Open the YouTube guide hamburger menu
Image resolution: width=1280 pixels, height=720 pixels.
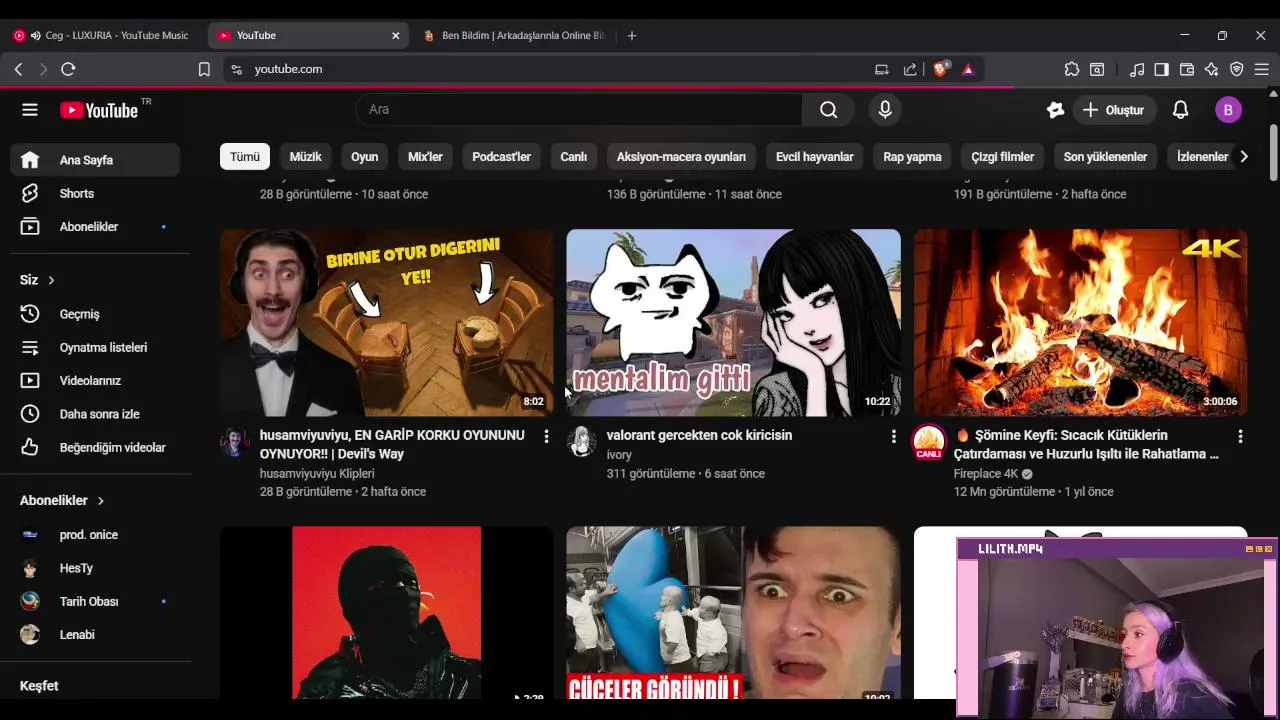pyautogui.click(x=30, y=110)
